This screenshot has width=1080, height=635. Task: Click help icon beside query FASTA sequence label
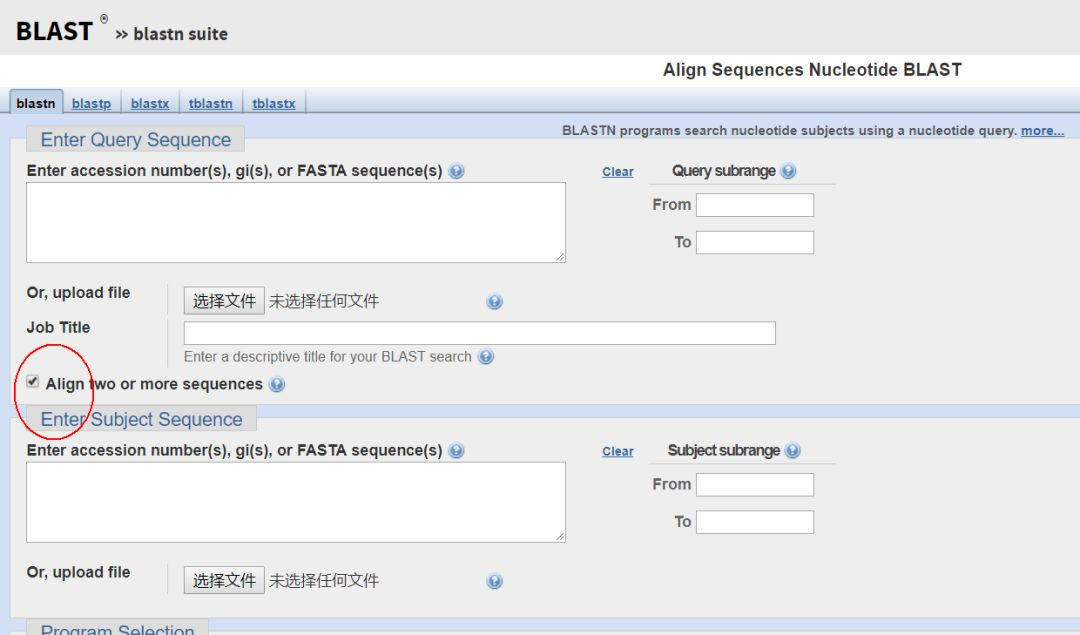click(x=457, y=171)
